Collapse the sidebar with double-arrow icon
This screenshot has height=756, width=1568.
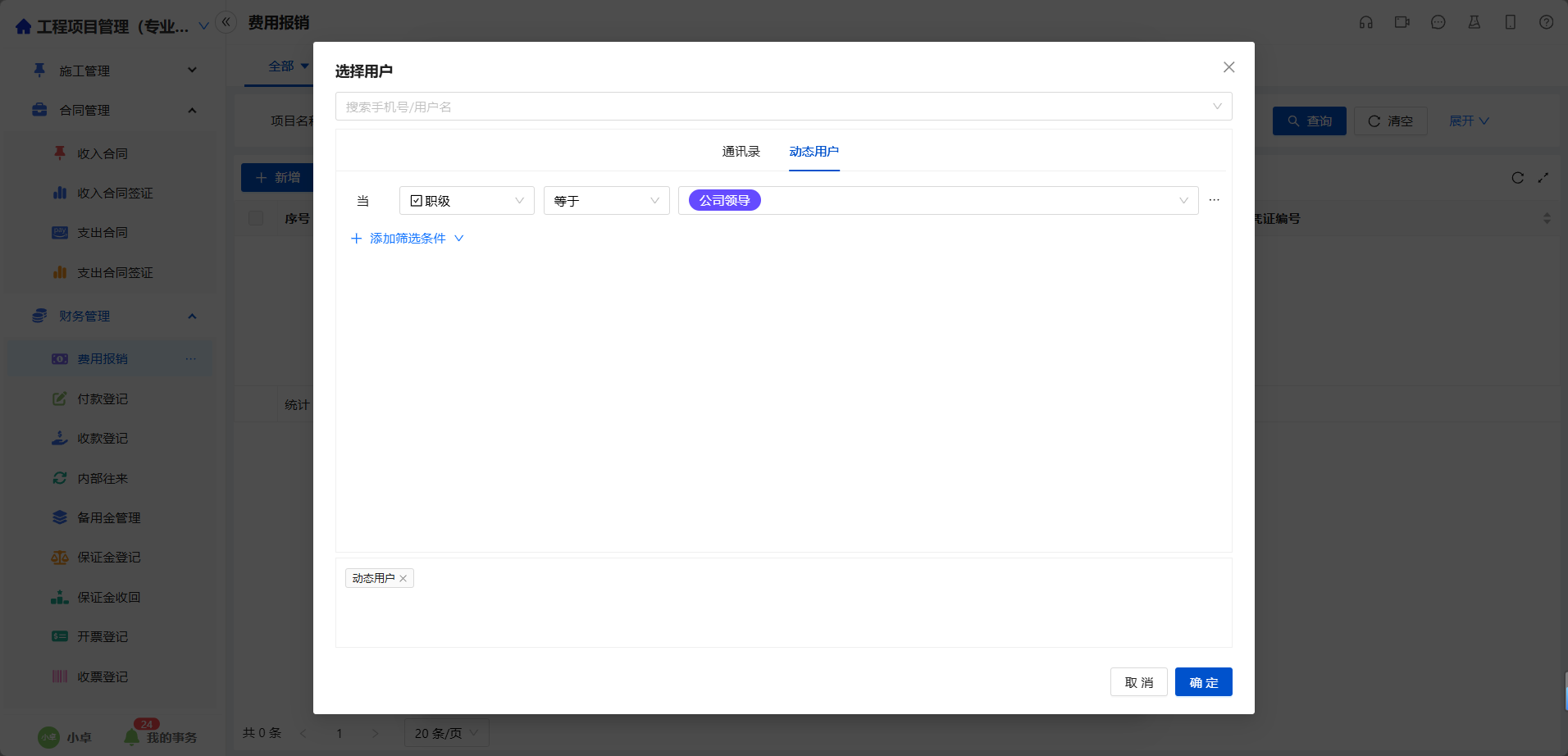(x=226, y=22)
